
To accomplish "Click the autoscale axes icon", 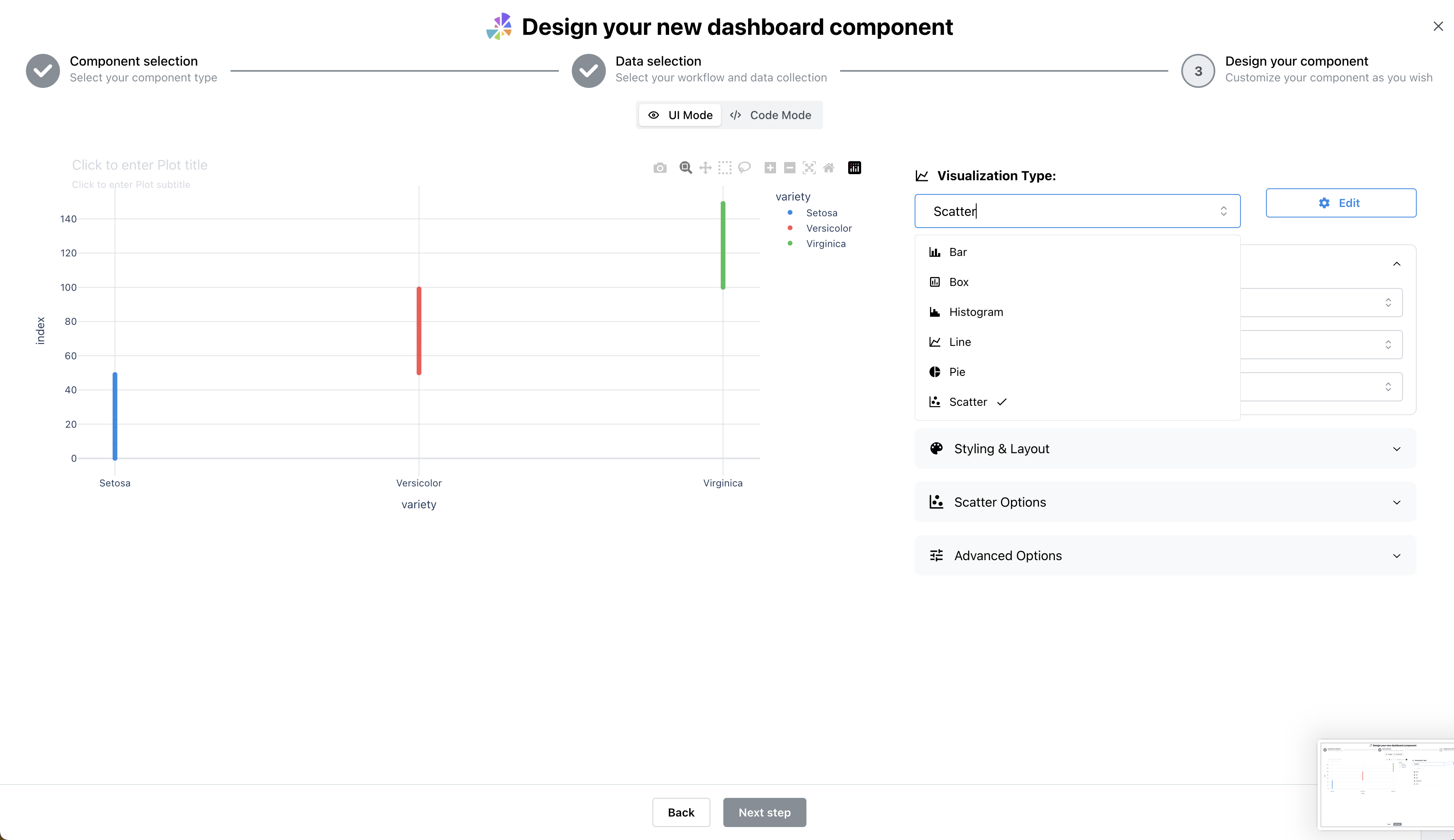I will [x=809, y=168].
